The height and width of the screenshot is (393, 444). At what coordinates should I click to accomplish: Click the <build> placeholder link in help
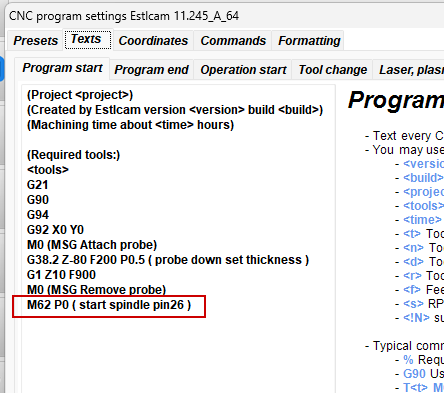[x=423, y=178]
